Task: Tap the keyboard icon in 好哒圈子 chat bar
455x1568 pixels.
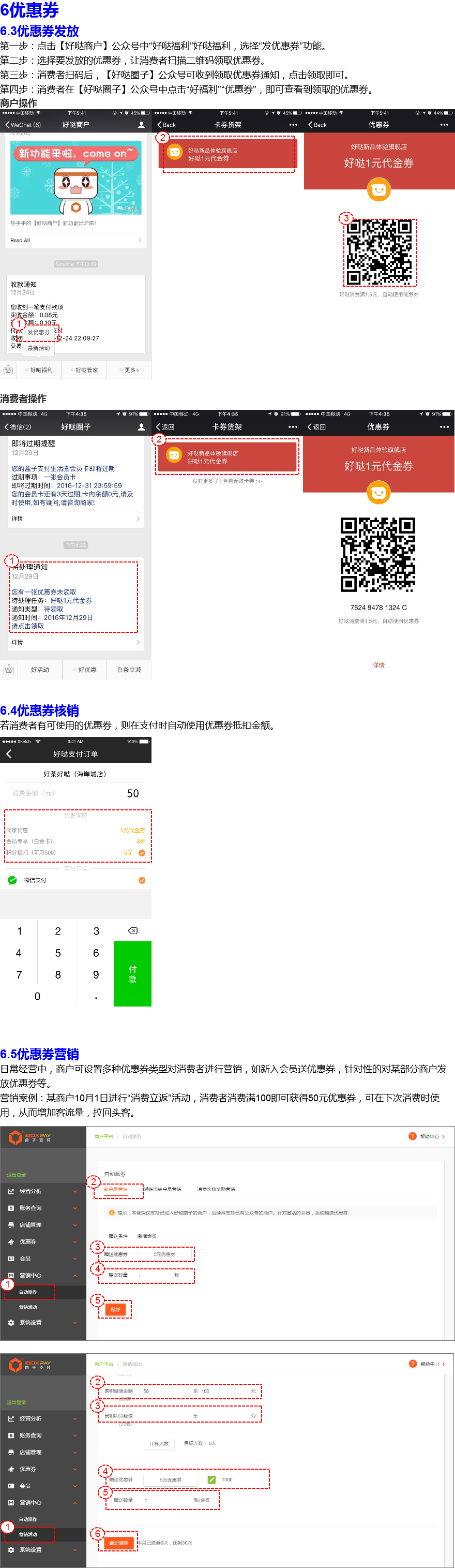Action: (x=8, y=670)
